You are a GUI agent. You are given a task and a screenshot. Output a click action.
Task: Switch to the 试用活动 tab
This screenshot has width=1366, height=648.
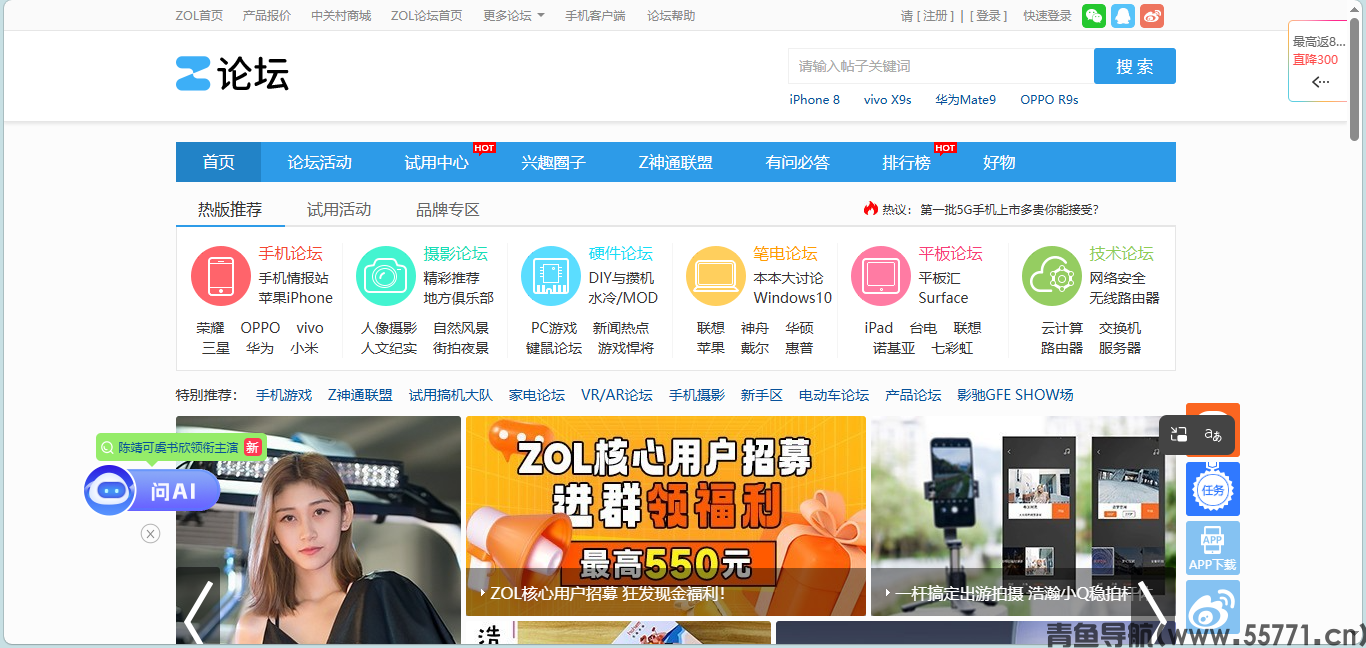(339, 209)
